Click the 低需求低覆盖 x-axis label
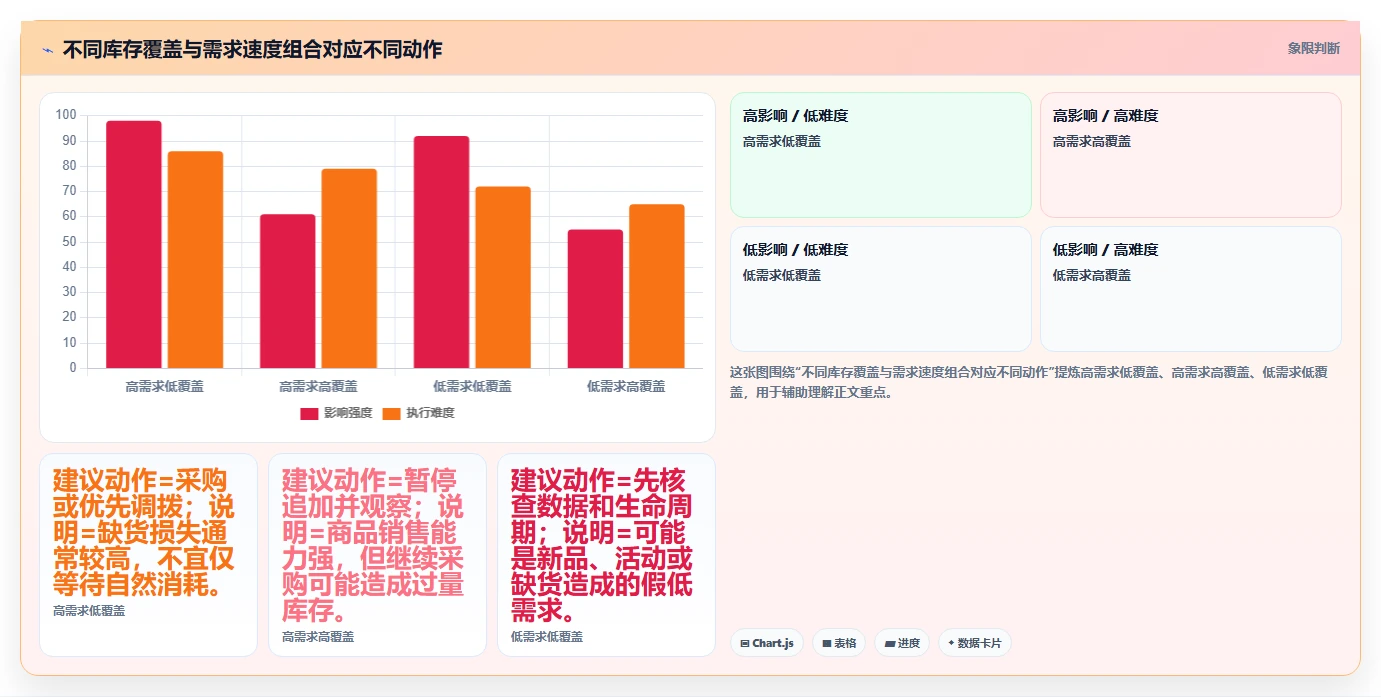 tap(472, 386)
